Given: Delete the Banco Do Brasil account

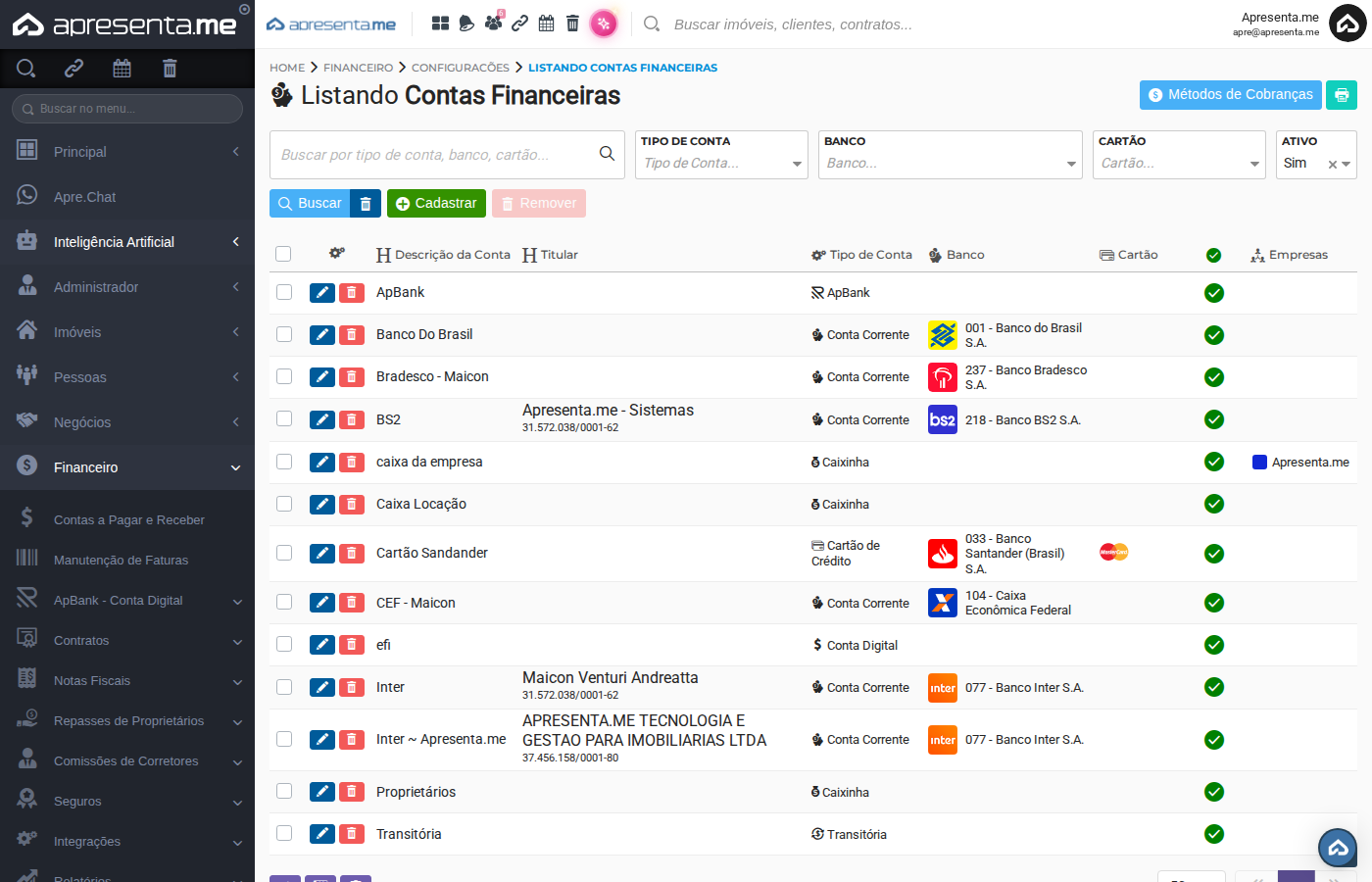Looking at the screenshot, I should coord(352,335).
